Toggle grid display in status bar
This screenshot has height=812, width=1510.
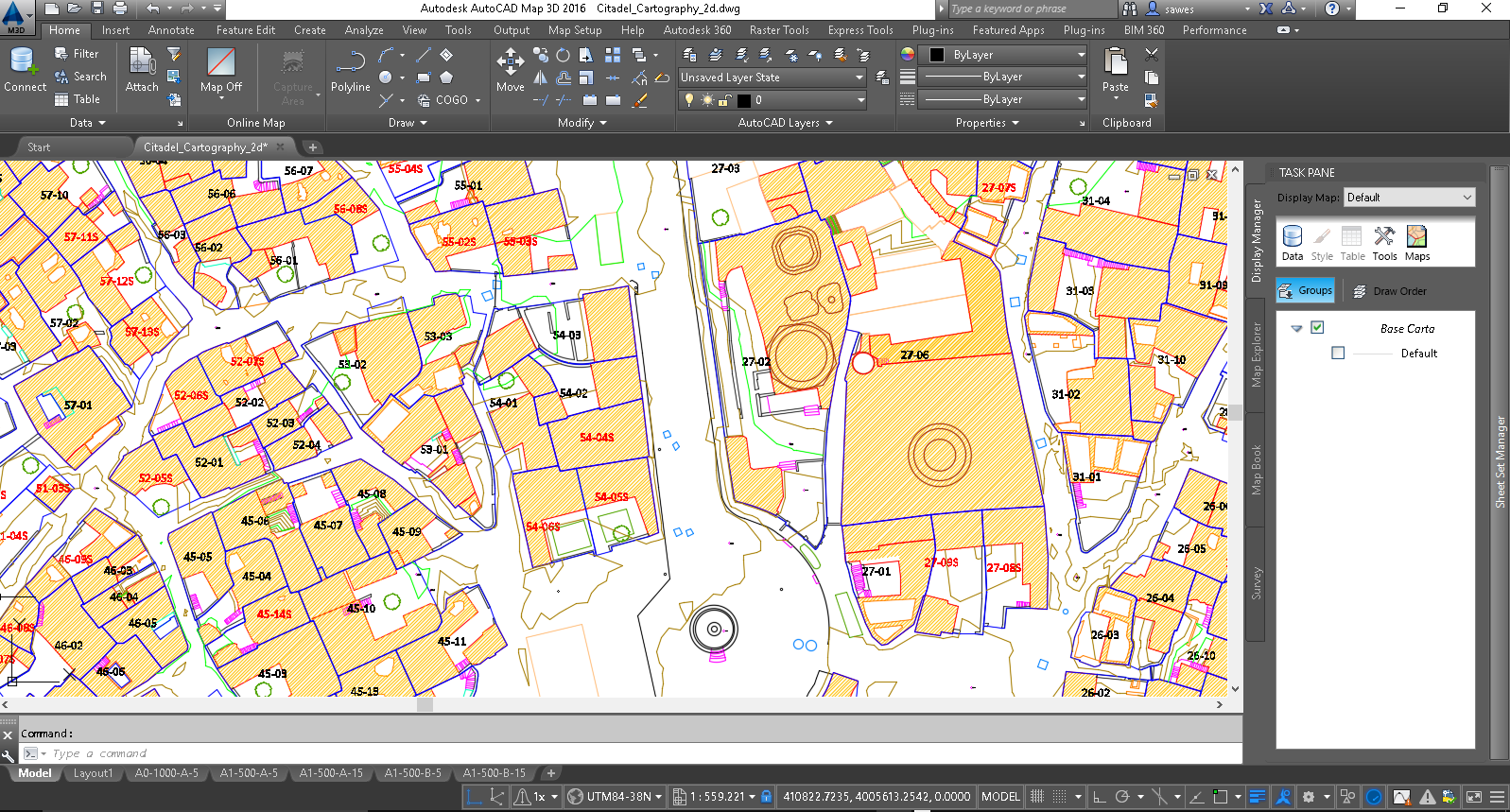click(1037, 797)
